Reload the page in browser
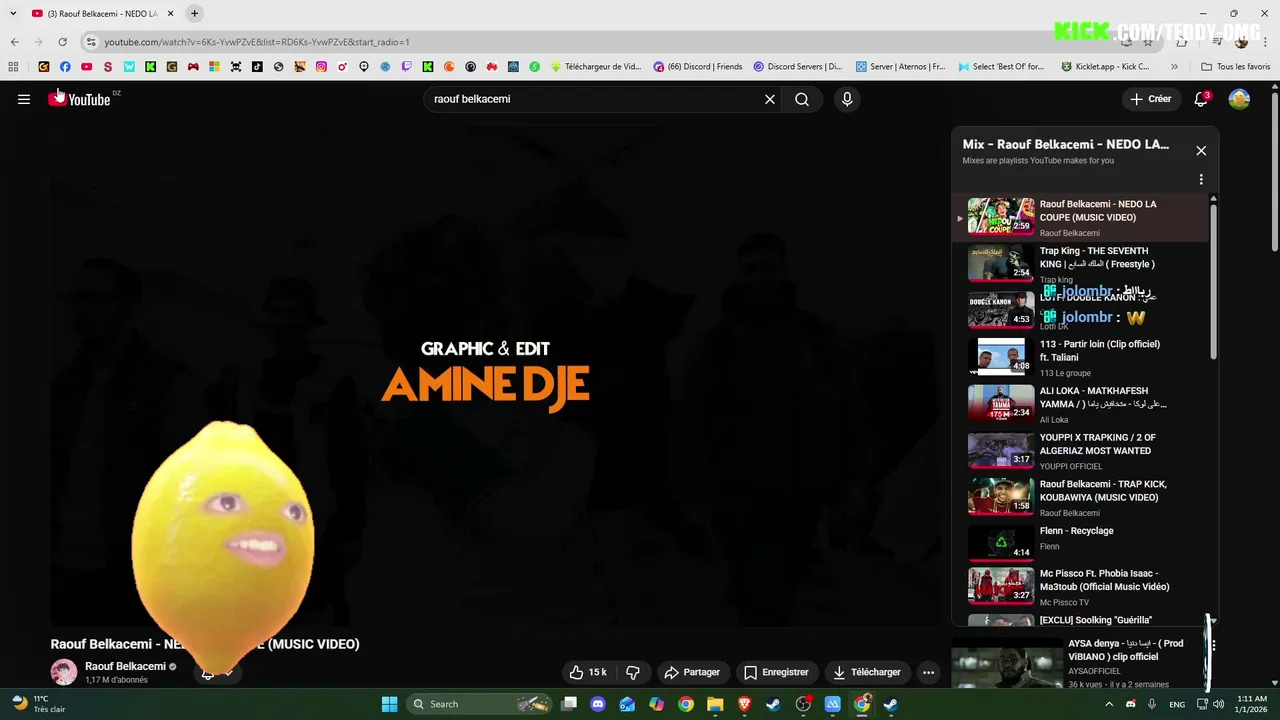Viewport: 1280px width, 720px height. coord(62,42)
